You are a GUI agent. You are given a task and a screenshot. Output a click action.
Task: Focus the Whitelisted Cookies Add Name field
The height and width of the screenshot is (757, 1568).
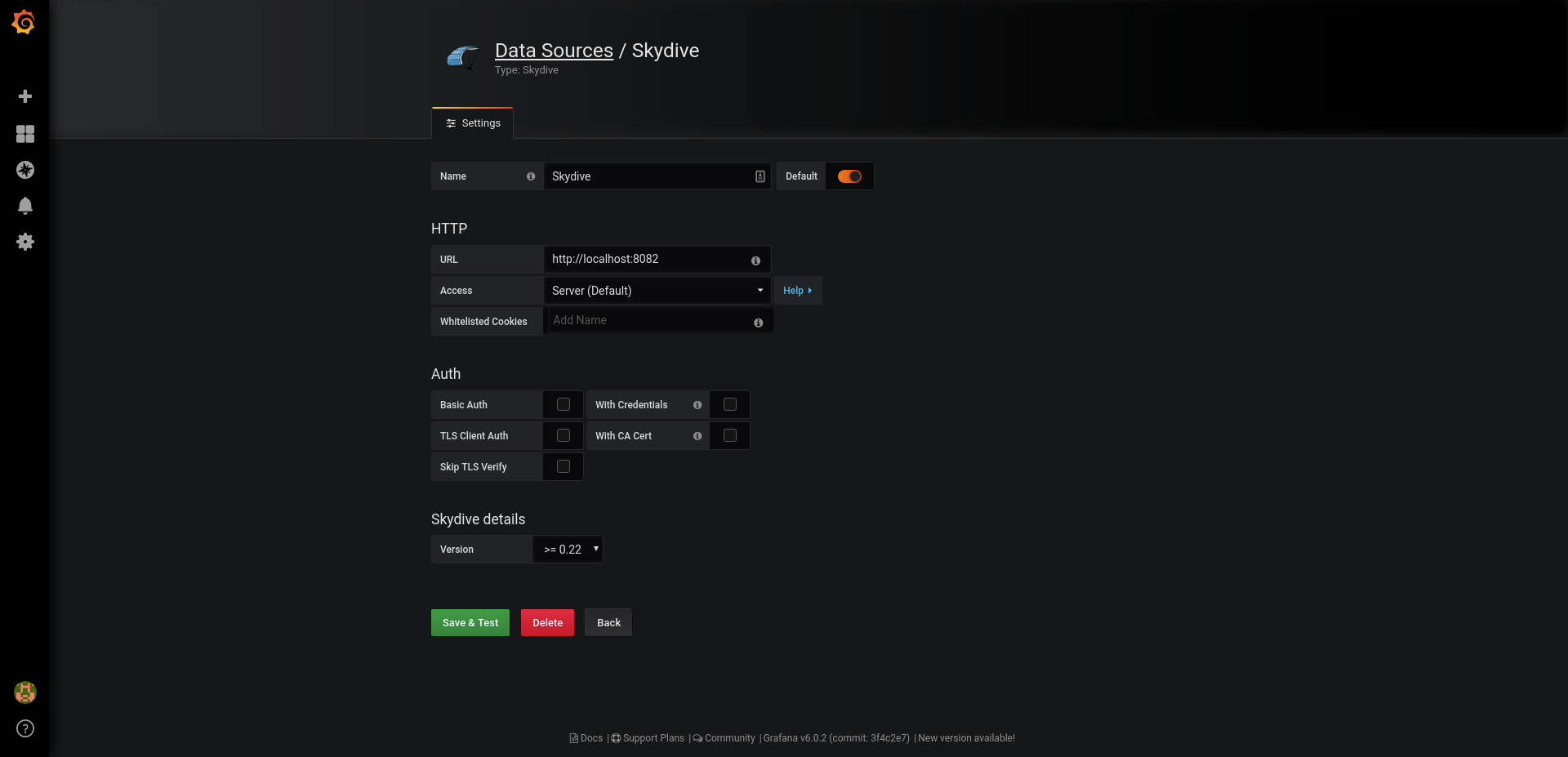tap(658, 320)
